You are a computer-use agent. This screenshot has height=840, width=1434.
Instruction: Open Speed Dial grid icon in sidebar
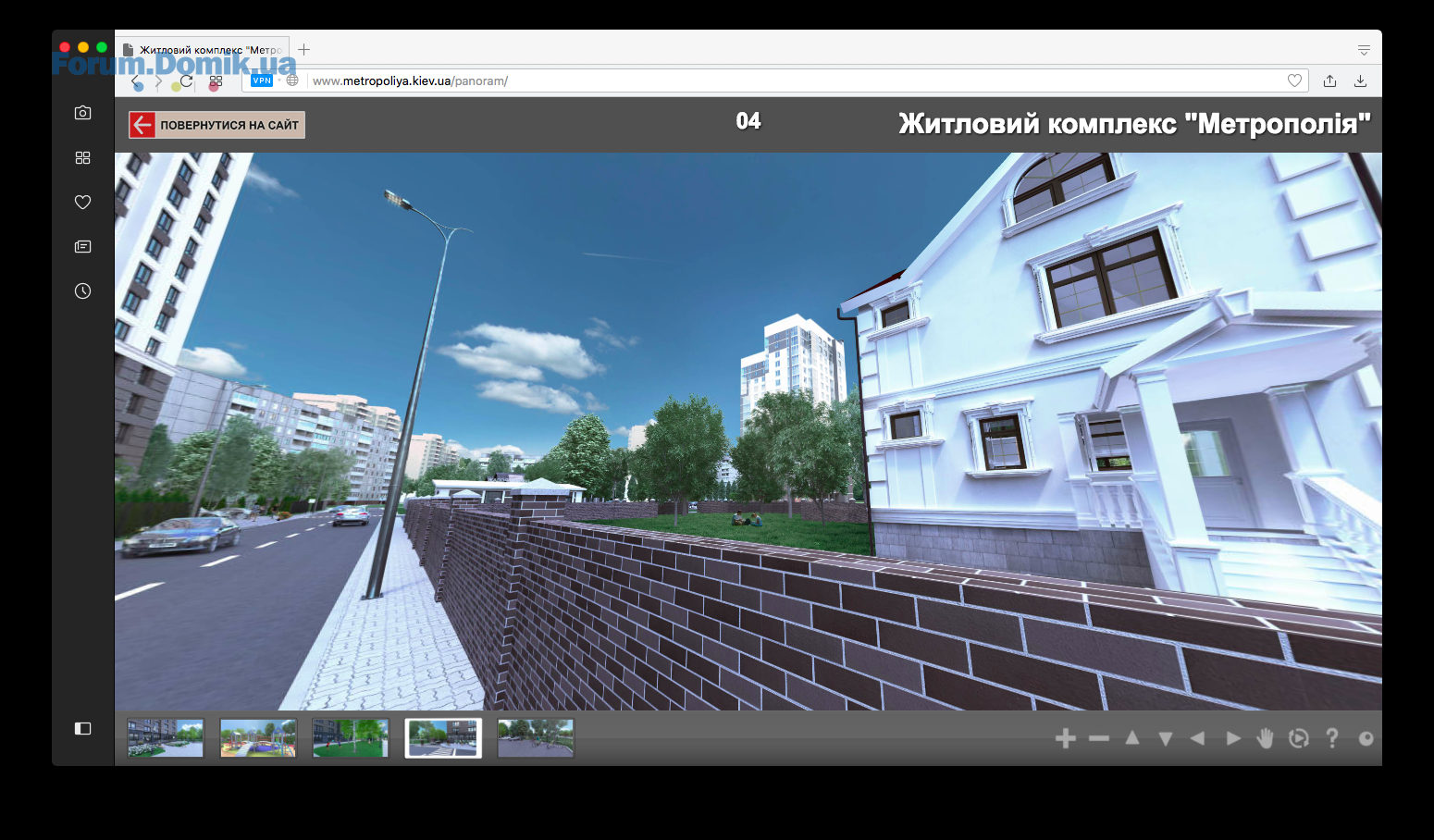point(82,157)
